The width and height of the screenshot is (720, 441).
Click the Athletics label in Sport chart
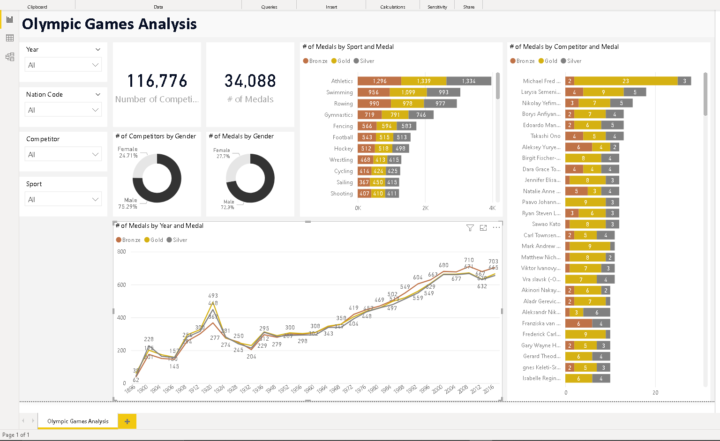point(342,81)
